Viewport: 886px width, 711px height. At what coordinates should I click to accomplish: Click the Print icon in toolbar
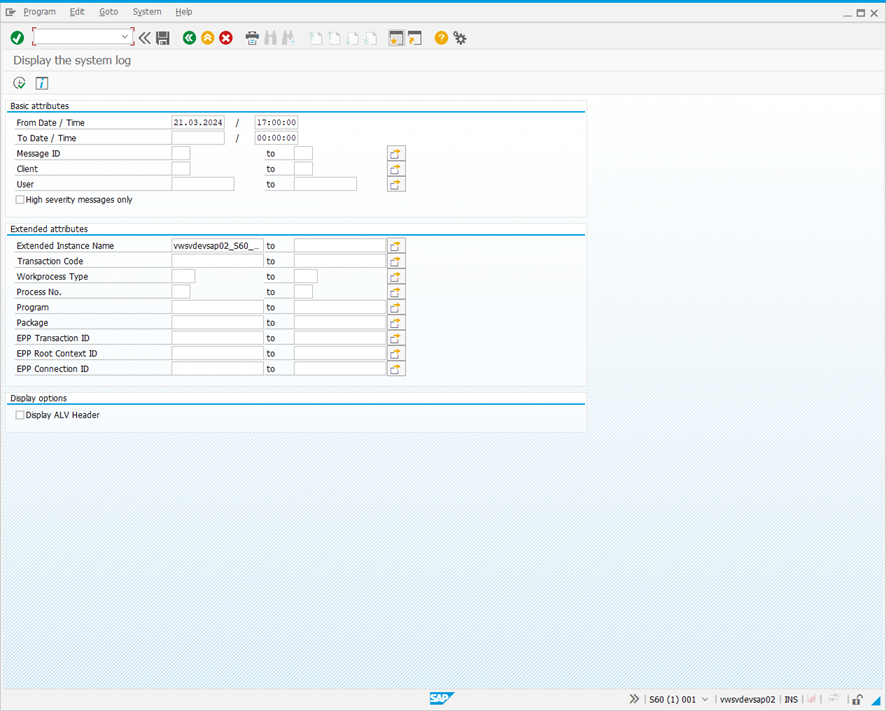(x=252, y=38)
